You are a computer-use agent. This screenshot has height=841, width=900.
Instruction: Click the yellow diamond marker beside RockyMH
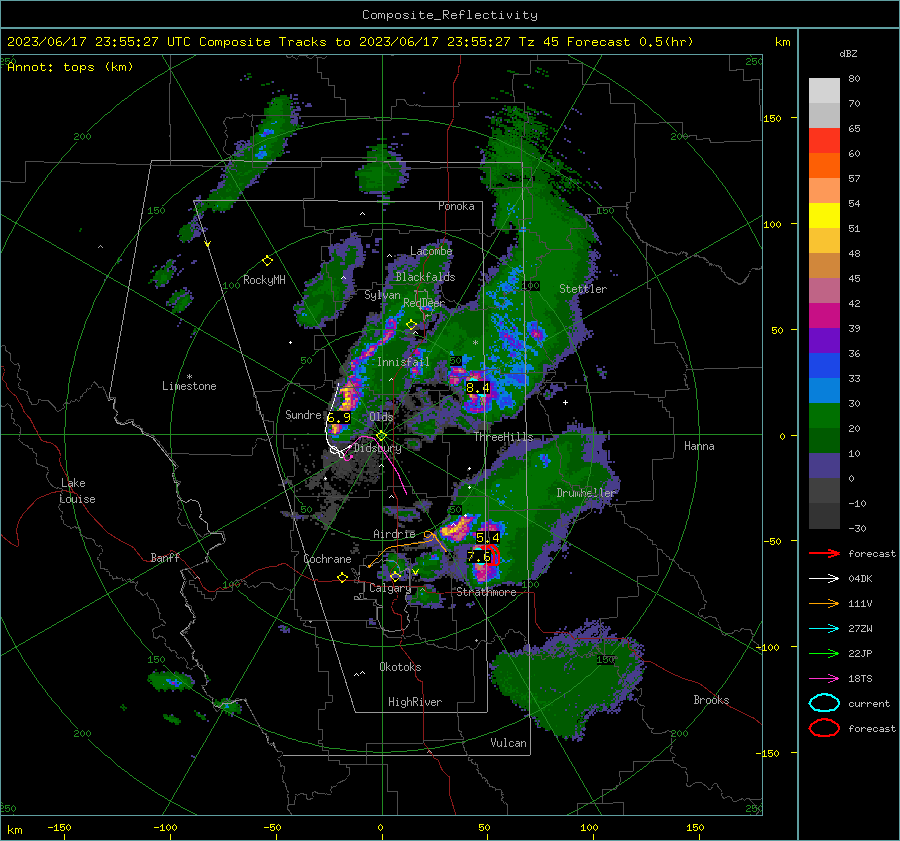click(x=267, y=261)
